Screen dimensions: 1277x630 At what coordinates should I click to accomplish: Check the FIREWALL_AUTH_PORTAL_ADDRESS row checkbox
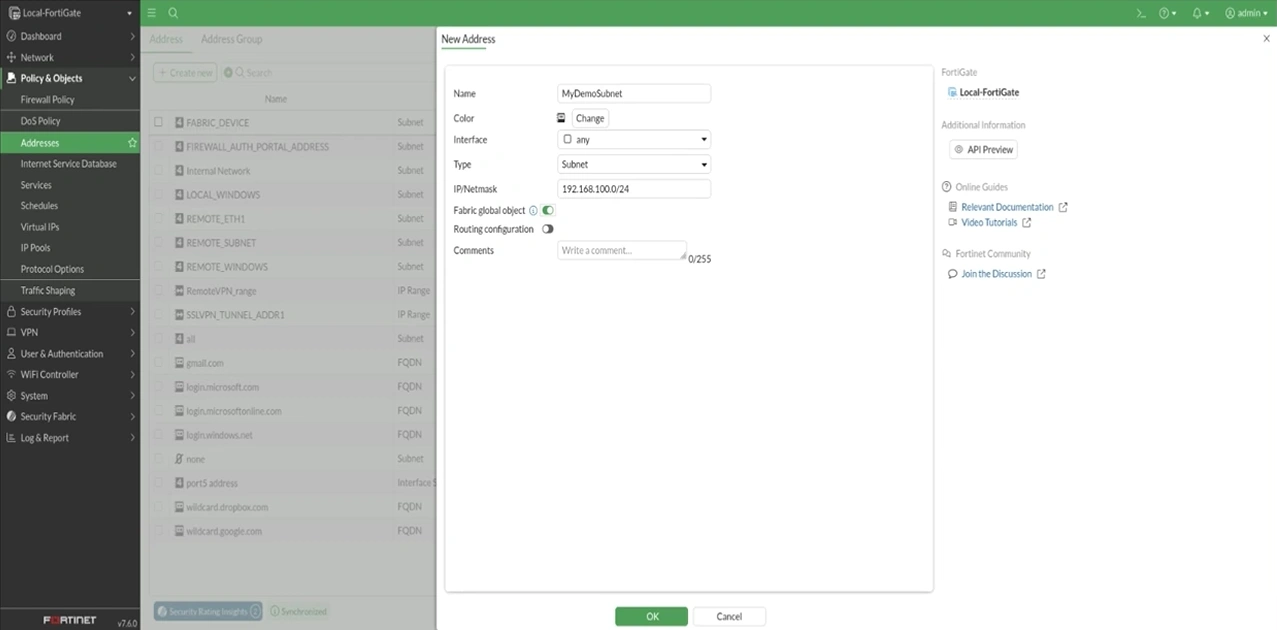[158, 146]
